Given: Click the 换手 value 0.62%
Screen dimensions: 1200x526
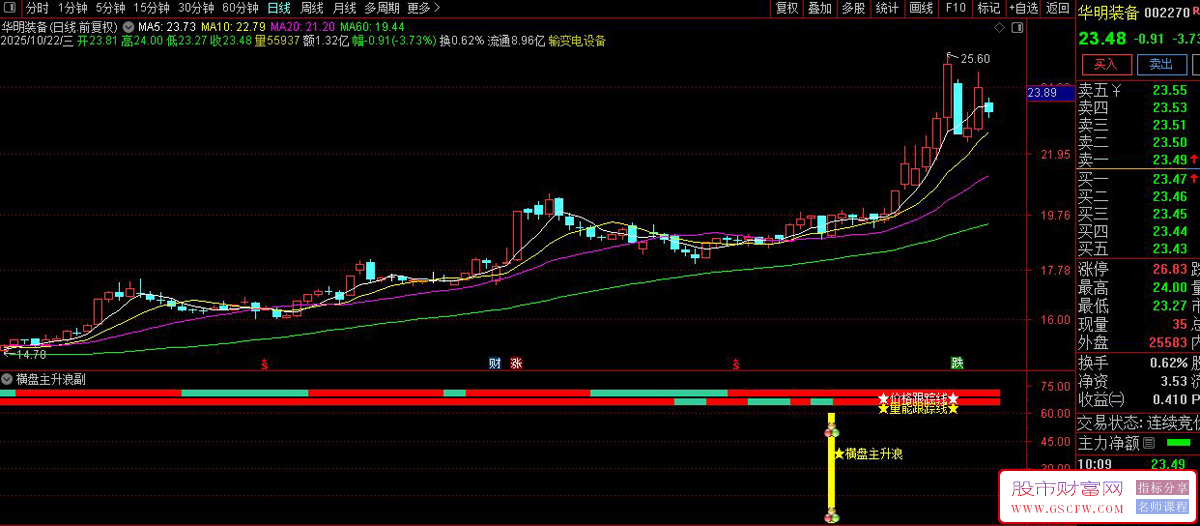Looking at the screenshot, I should [1169, 362].
